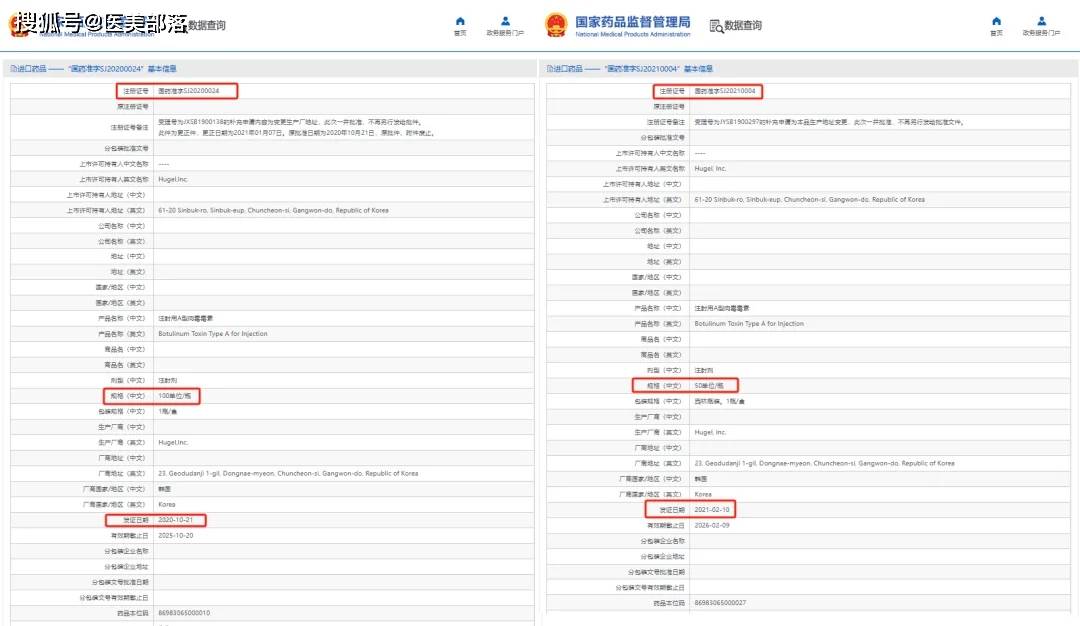The height and width of the screenshot is (626, 1080).
Task: Click the 数据查询 search icon on right page
Action: [716, 26]
